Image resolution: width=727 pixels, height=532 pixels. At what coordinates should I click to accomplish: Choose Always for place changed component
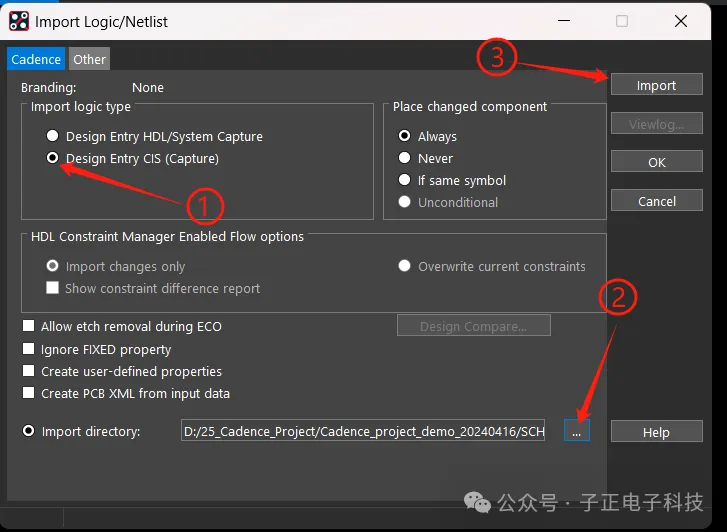[404, 135]
